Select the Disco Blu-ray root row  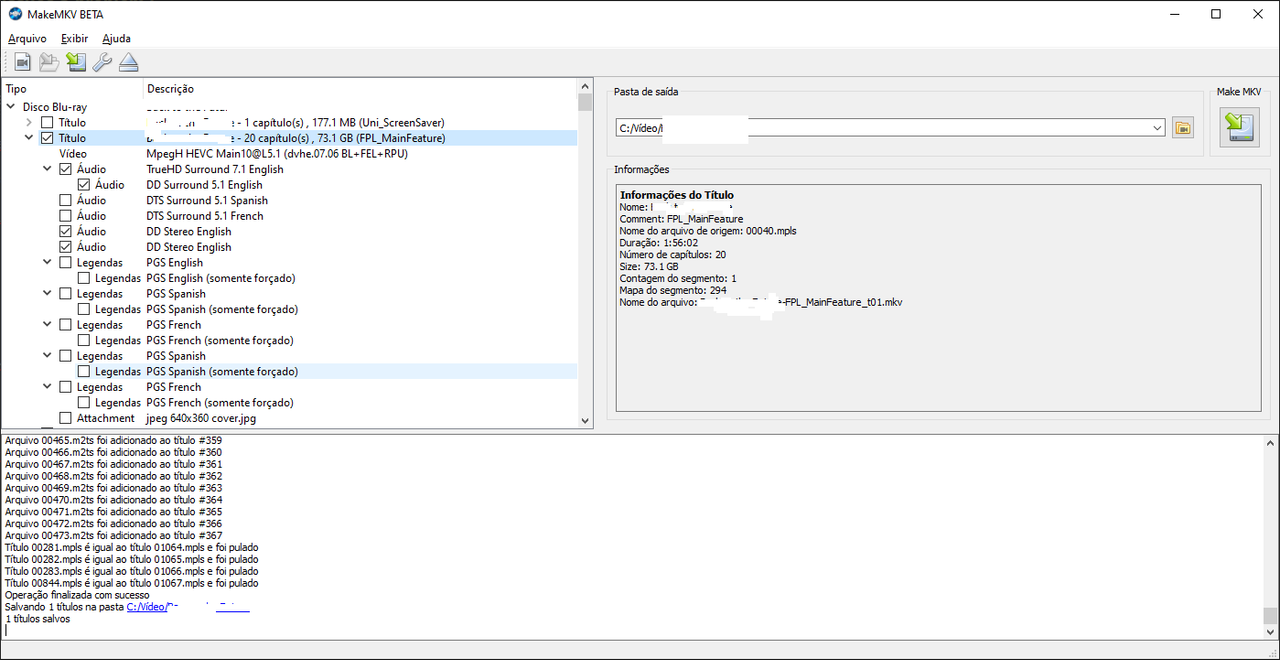289,107
